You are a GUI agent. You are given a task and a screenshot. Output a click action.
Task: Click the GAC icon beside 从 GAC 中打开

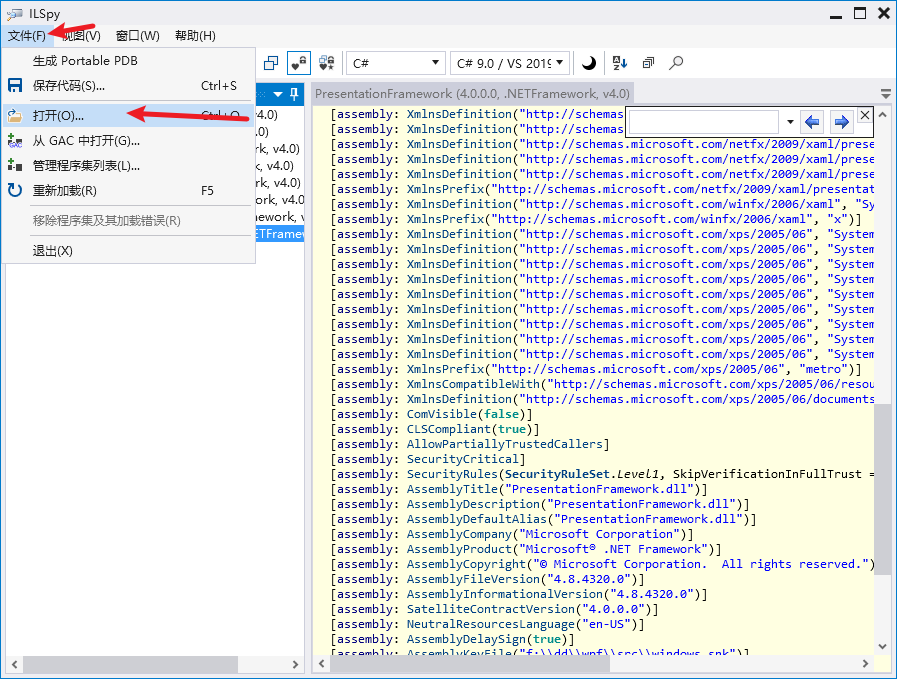pos(15,141)
